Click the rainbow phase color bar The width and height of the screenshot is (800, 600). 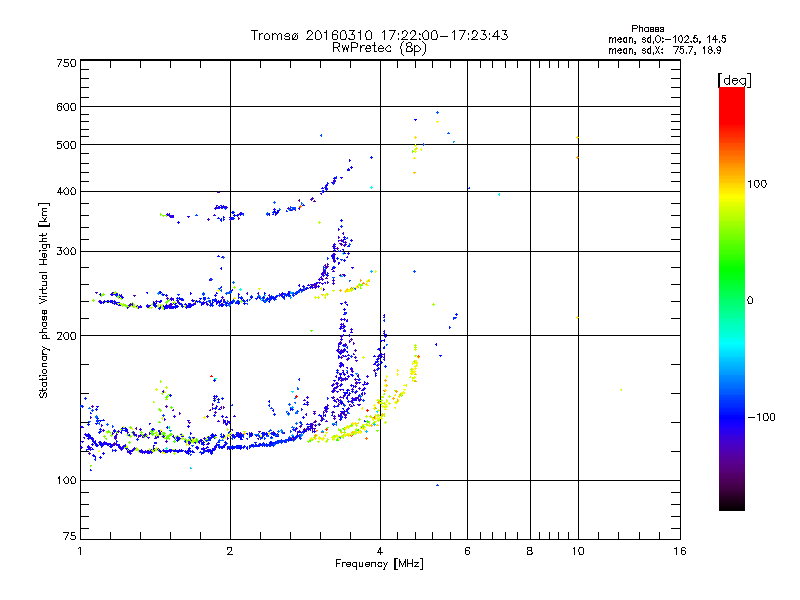732,299
